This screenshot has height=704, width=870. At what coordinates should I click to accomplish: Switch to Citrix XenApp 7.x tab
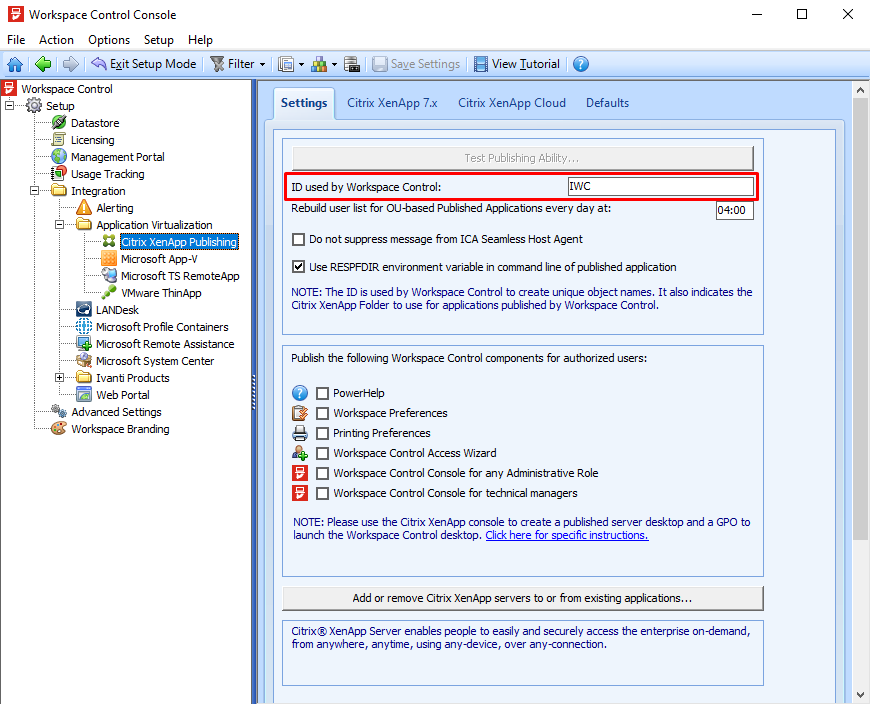coord(392,103)
